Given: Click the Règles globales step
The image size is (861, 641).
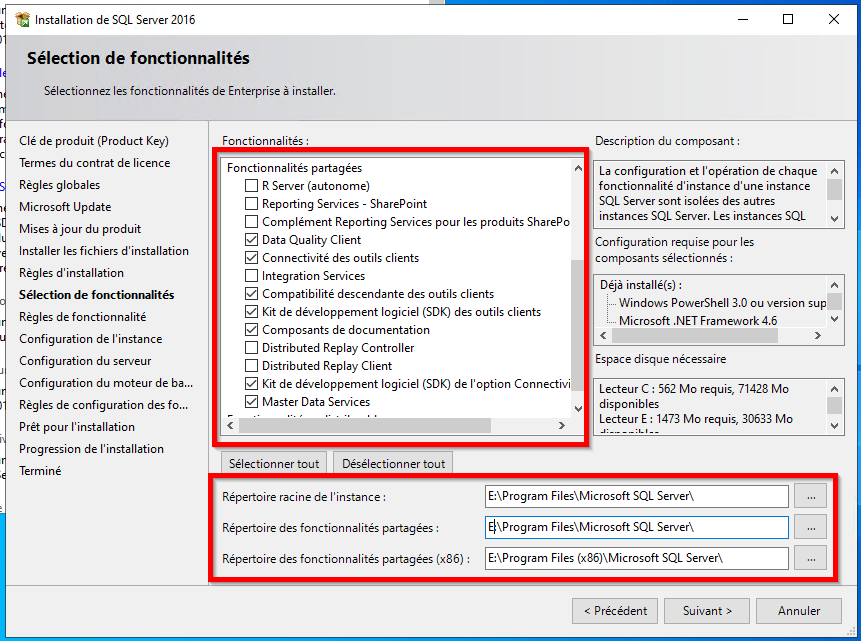Looking at the screenshot, I should (59, 185).
